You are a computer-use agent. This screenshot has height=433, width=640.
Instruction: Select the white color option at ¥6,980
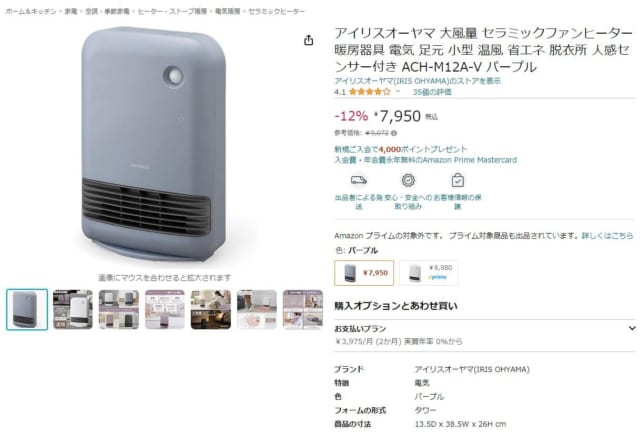428,272
